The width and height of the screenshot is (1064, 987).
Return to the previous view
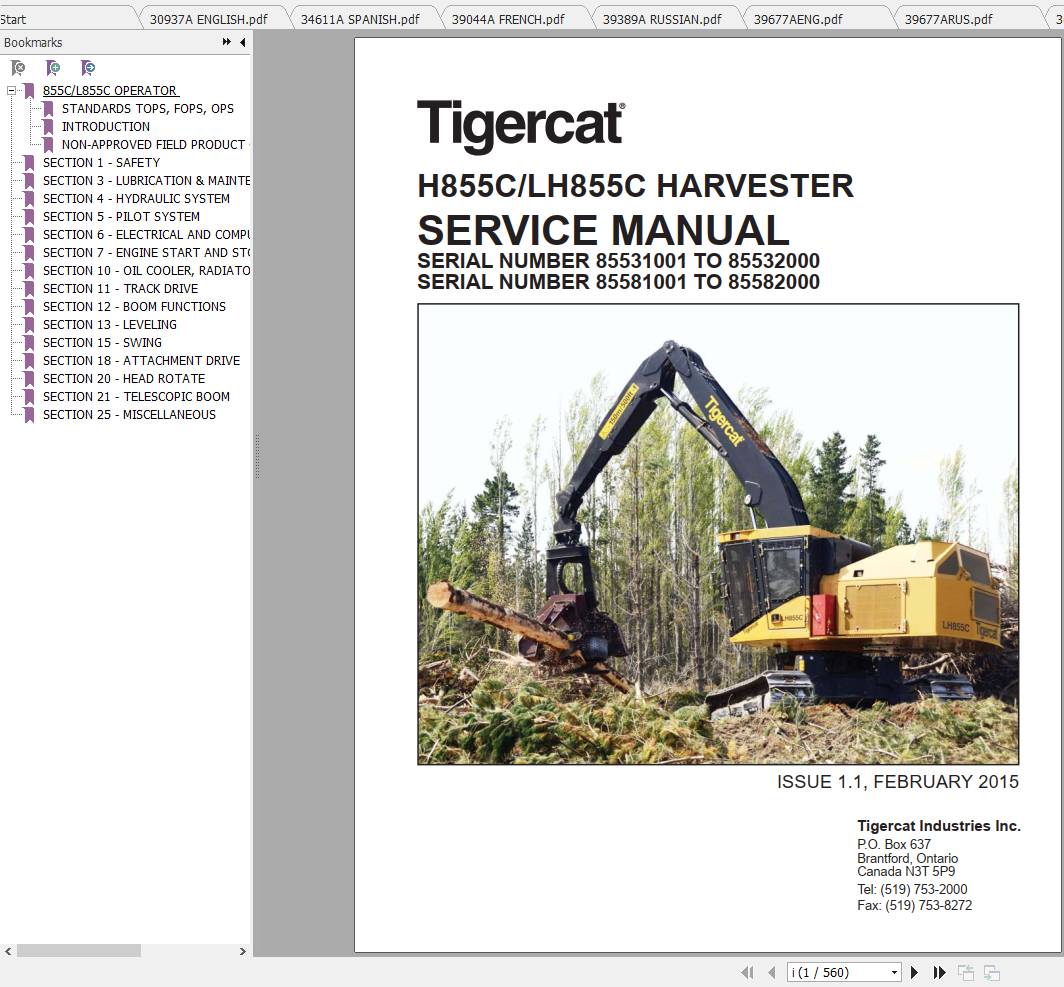coord(966,972)
